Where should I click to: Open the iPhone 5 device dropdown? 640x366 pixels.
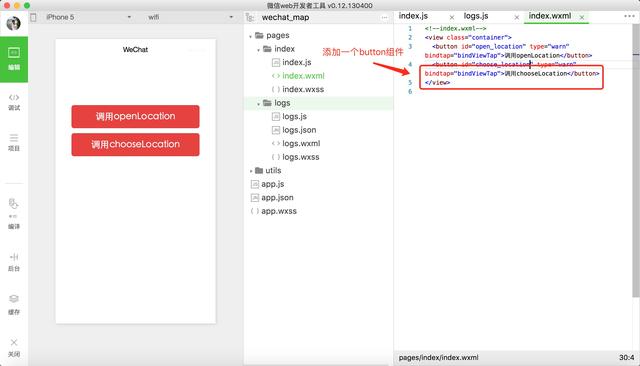click(88, 17)
